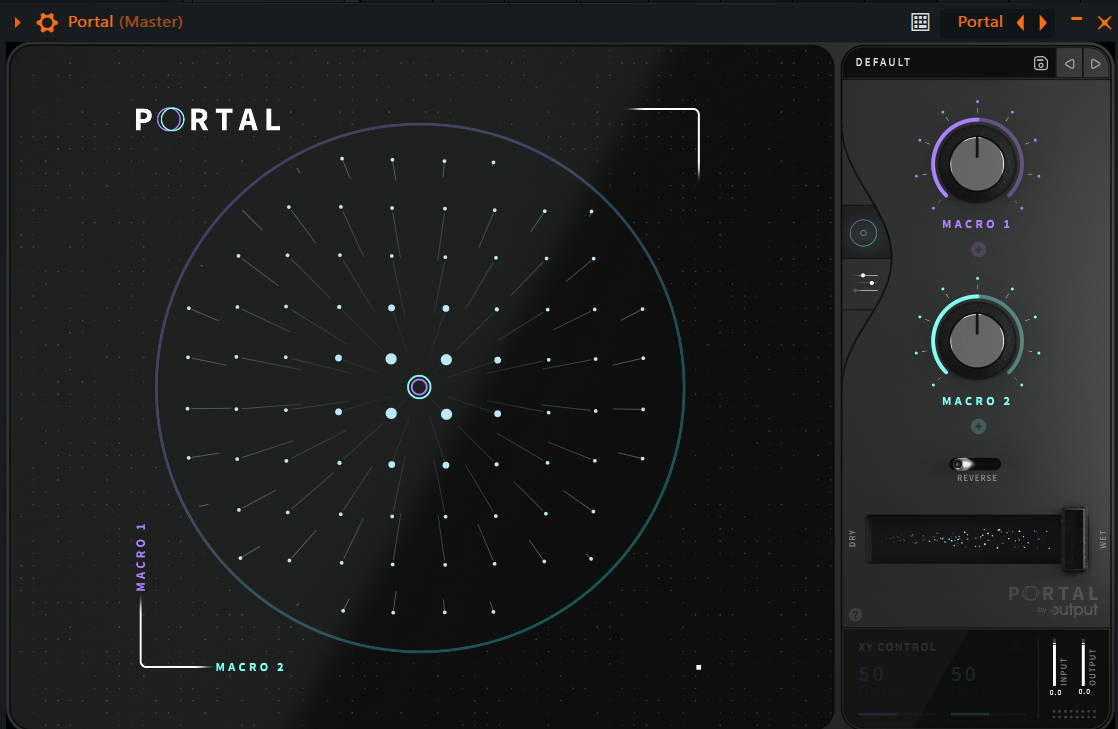
Task: Click the Macro 1 knob
Action: 977,163
